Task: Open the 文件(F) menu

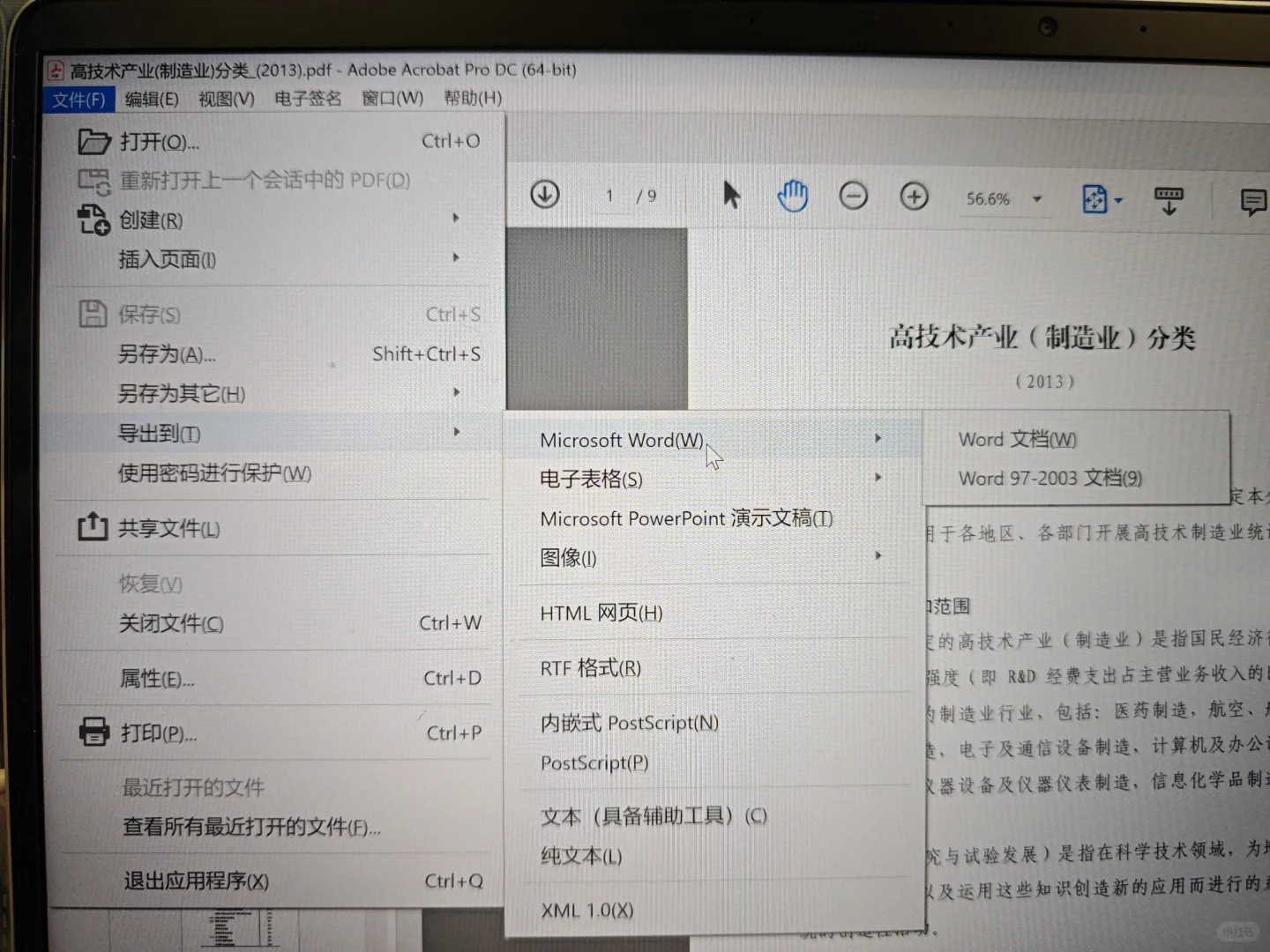Action: [78, 99]
